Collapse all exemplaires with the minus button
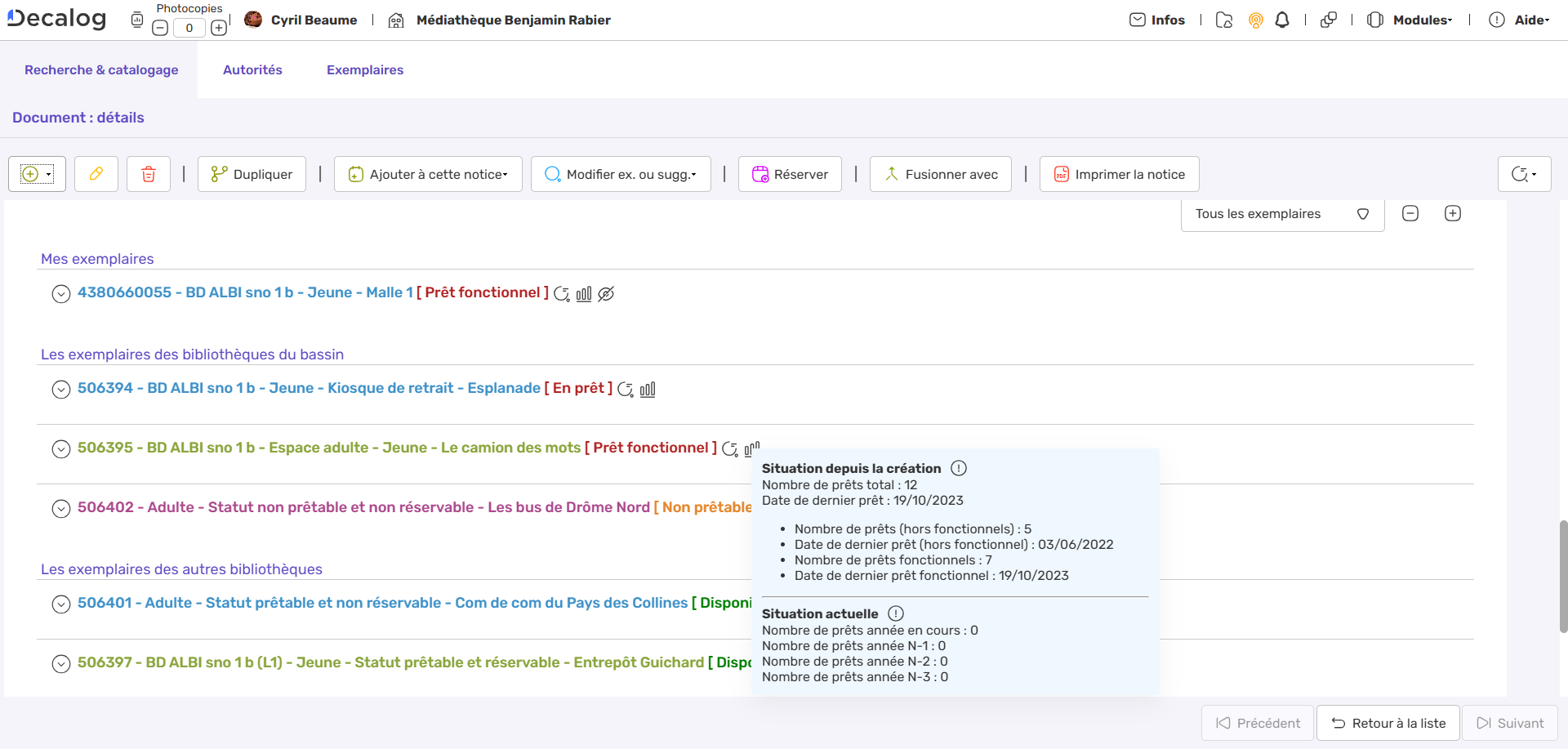The width and height of the screenshot is (1568, 749). [1410, 214]
